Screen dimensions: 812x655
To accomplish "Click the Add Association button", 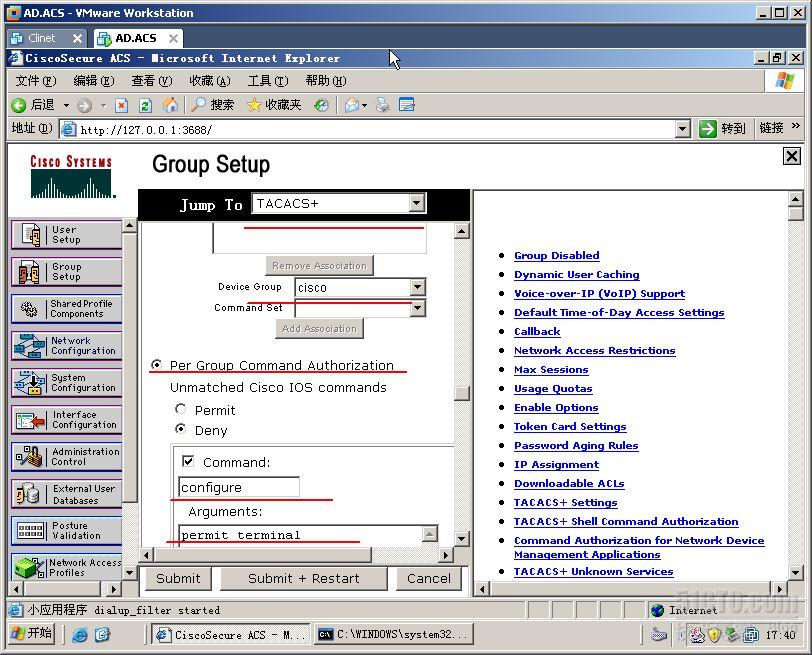I will click(x=319, y=328).
